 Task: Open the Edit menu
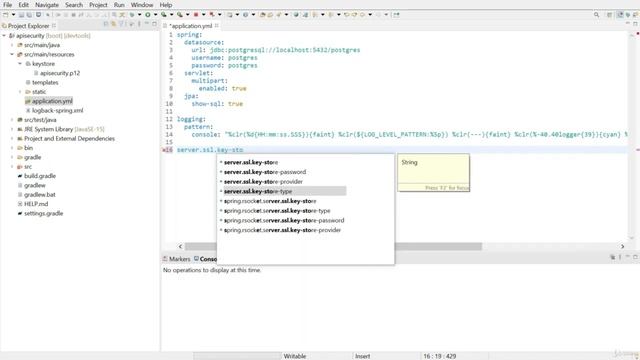coord(24,5)
